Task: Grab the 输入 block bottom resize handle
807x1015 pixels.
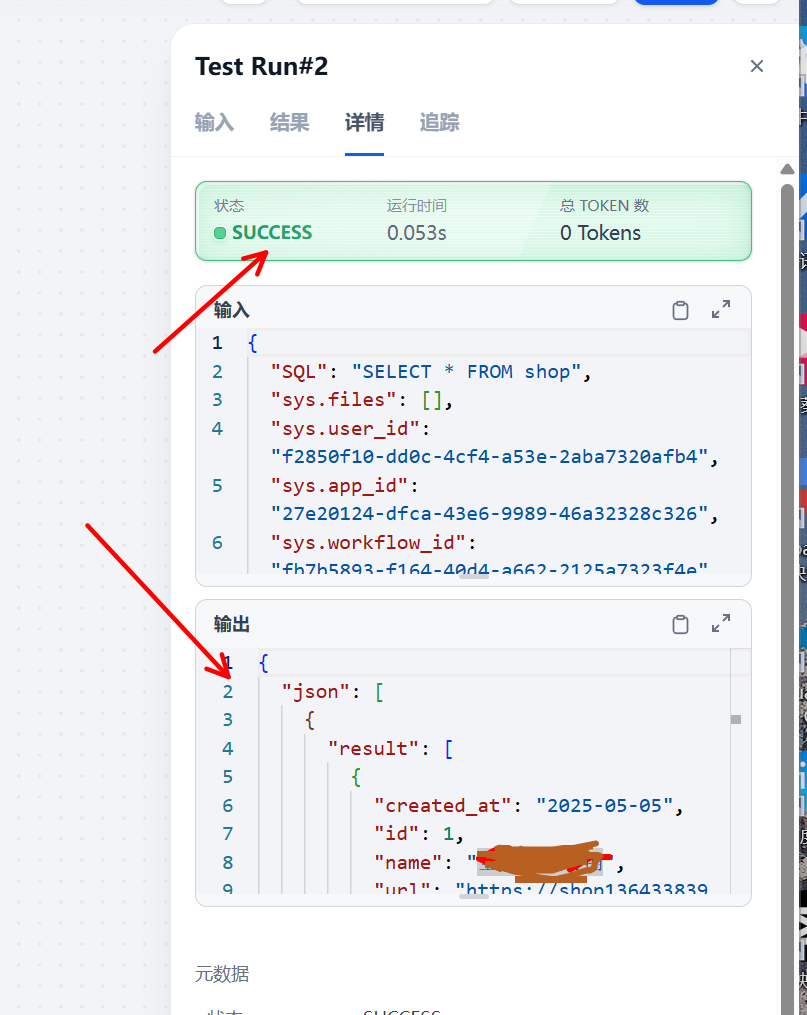Action: coord(473,579)
